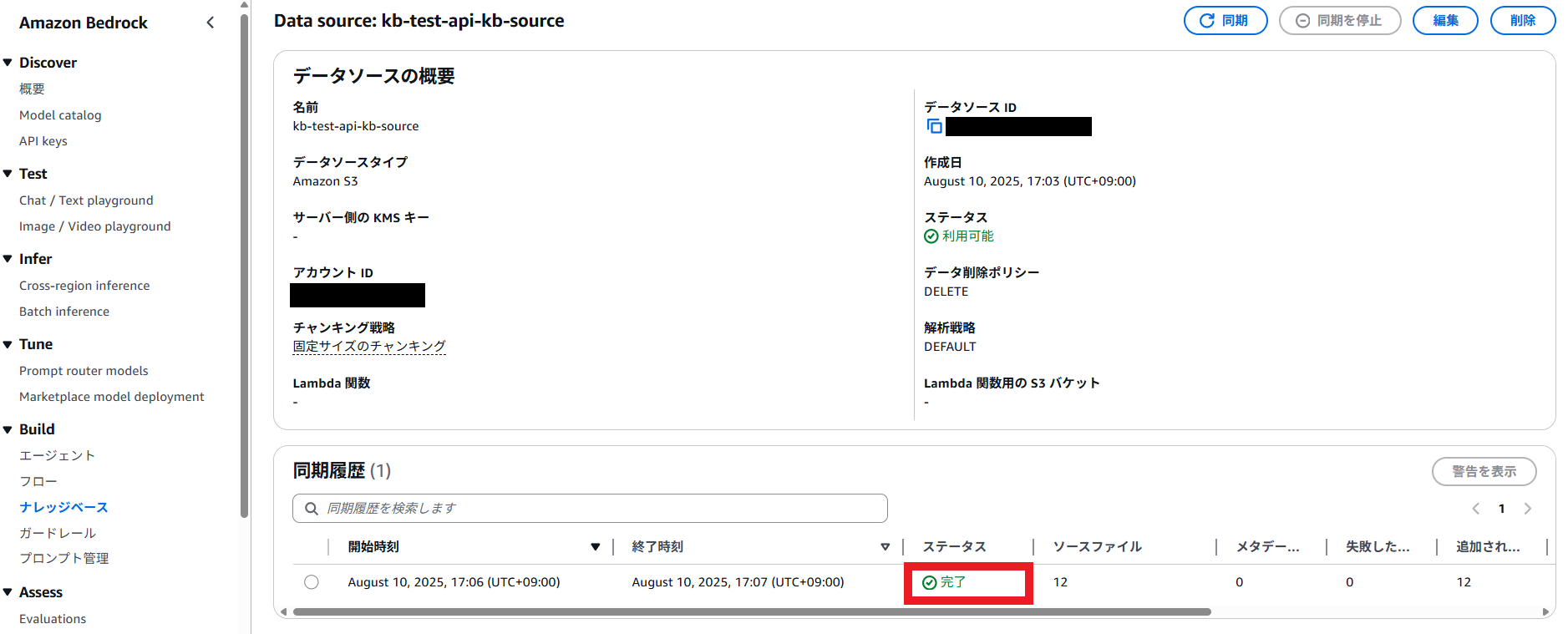
Task: Click the search magnifier in sync history
Action: pos(312,508)
